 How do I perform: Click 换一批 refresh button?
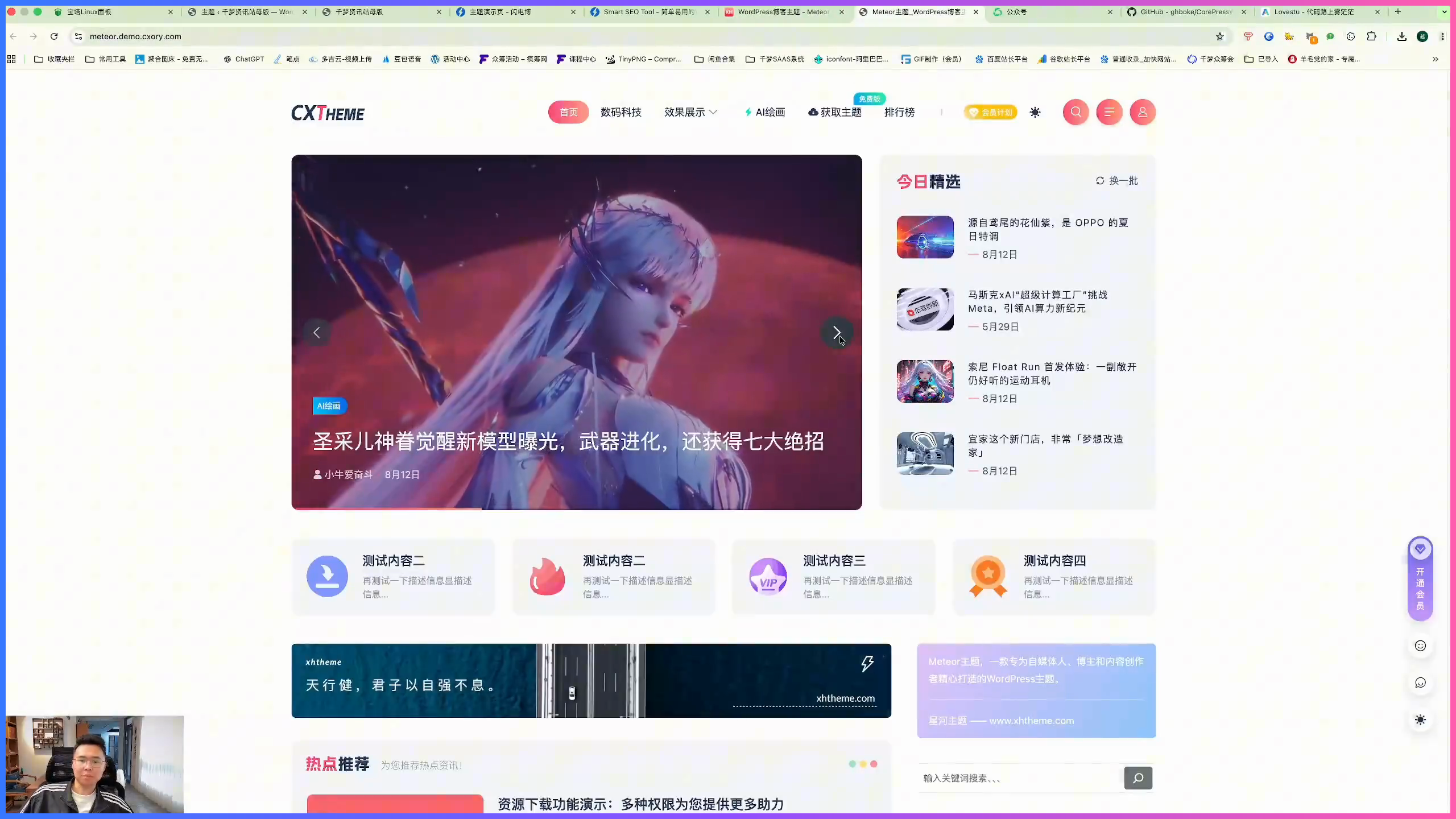(x=1116, y=181)
